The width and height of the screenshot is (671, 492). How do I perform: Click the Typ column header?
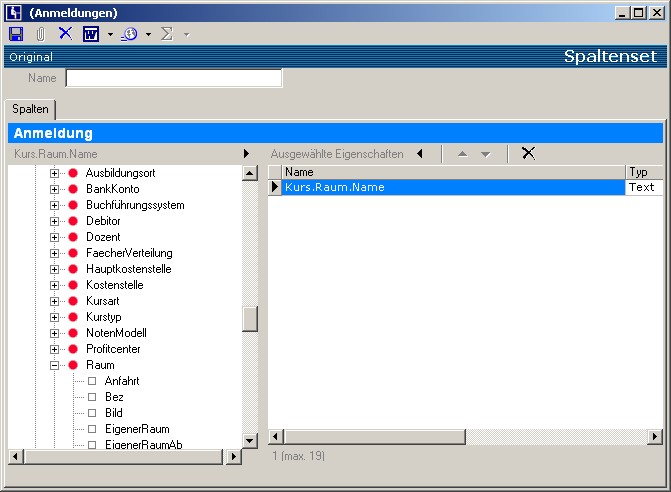(640, 172)
